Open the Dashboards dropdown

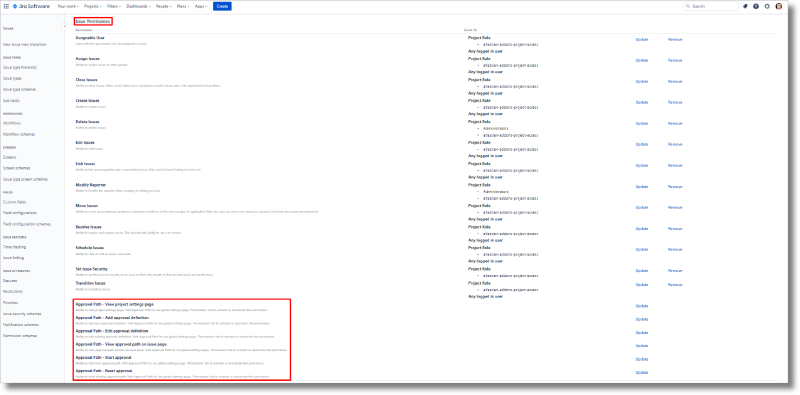click(139, 6)
